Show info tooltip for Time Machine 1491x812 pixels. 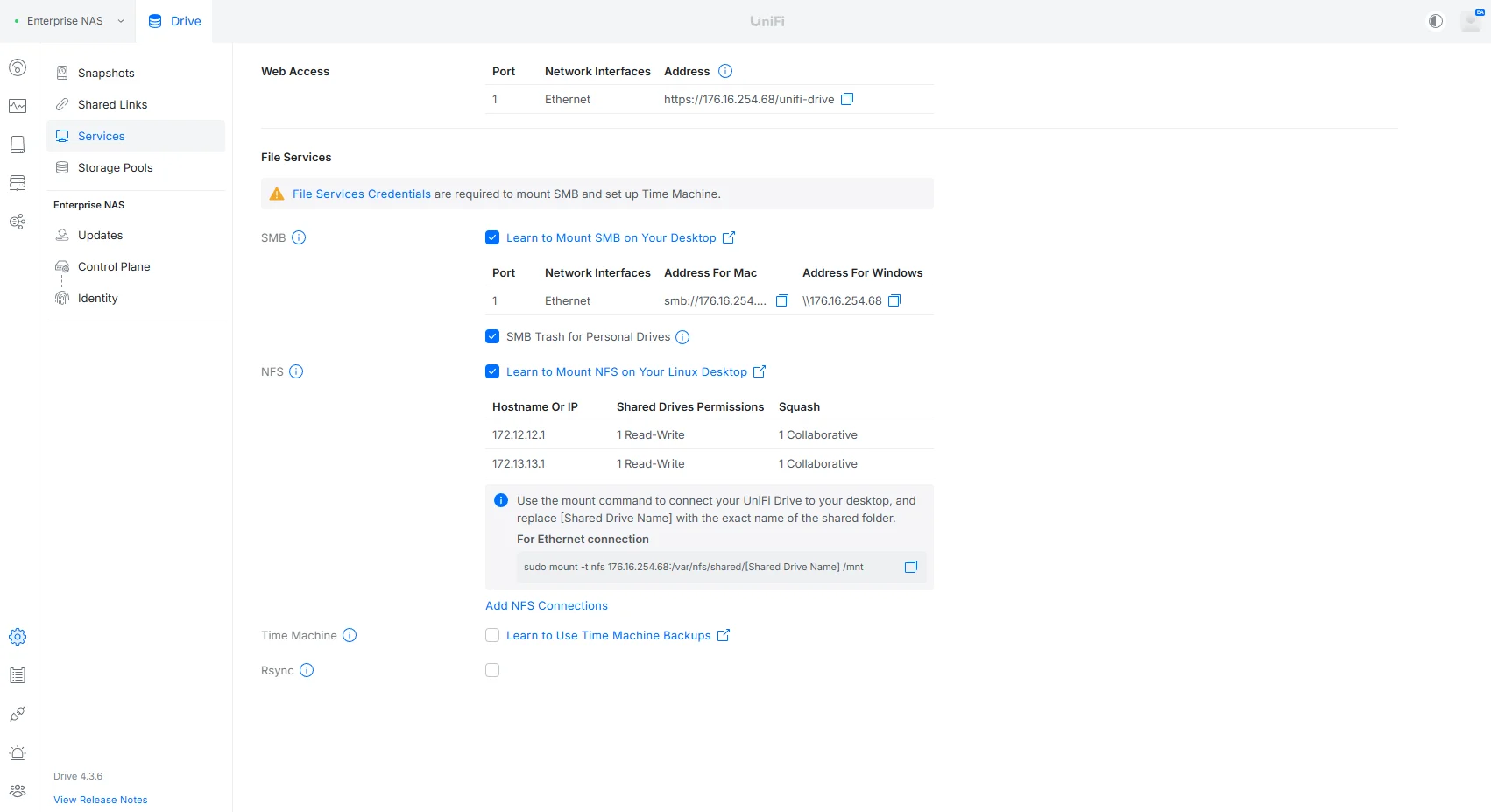tap(350, 635)
